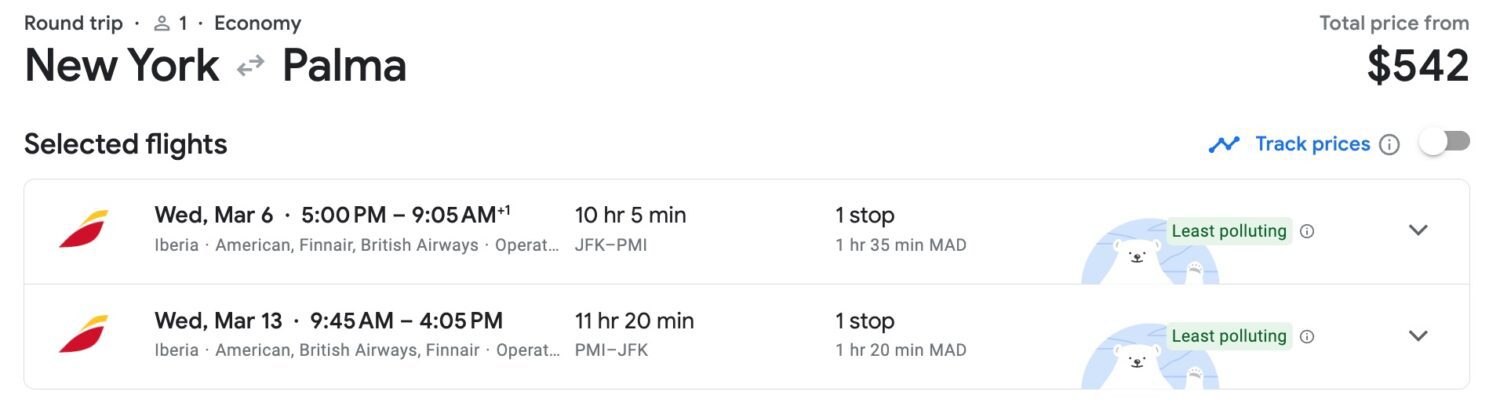Select the first Least polluting badge

click(1229, 231)
